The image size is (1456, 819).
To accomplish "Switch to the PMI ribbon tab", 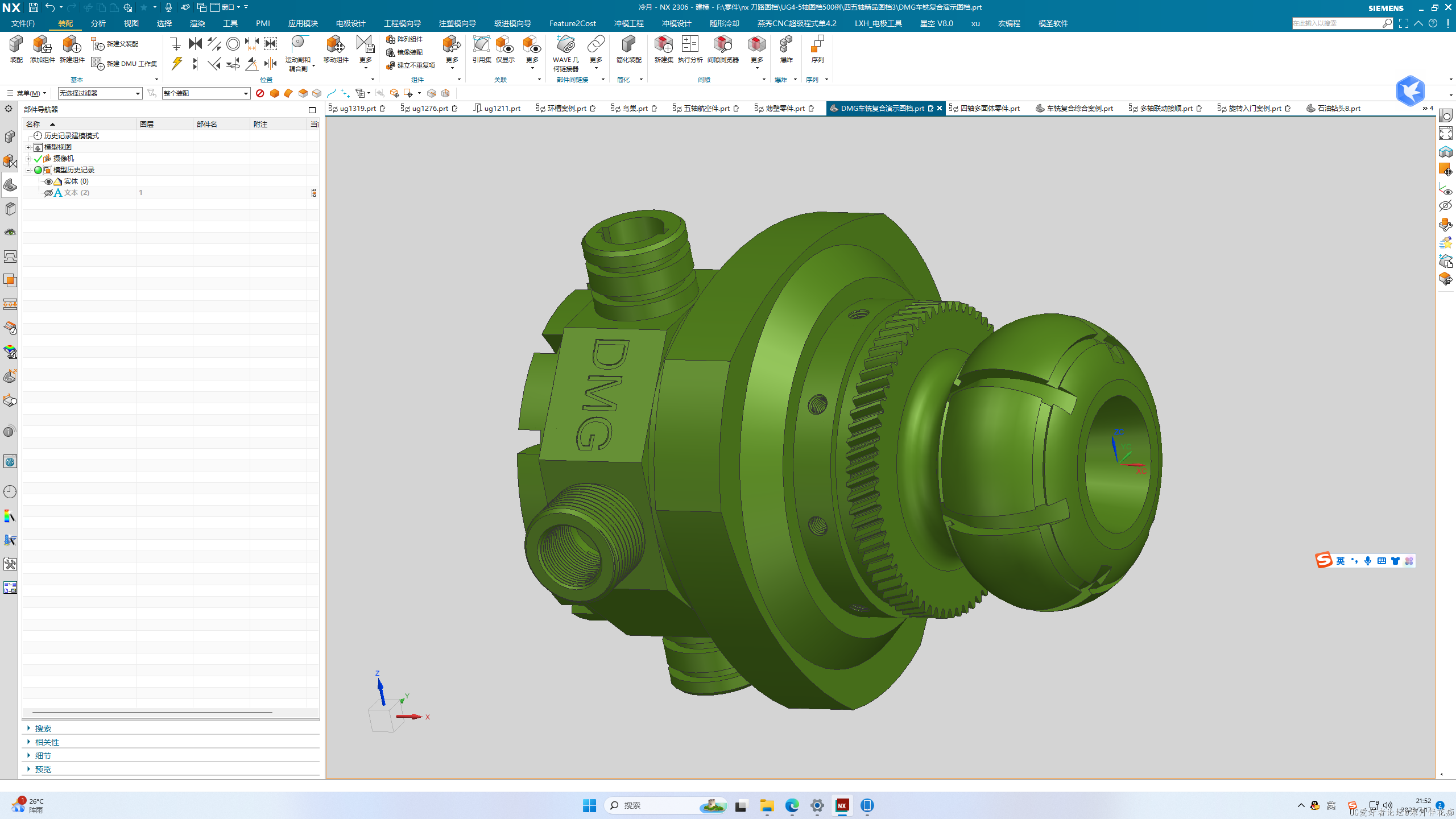I will pyautogui.click(x=263, y=23).
